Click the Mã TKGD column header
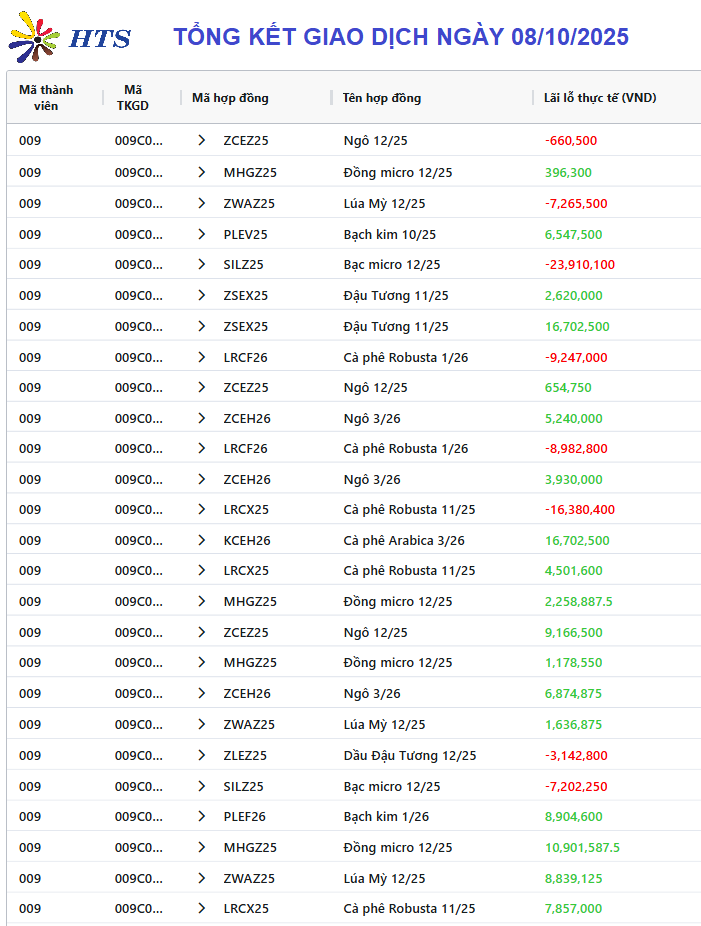Image resolution: width=701 pixels, height=926 pixels. point(132,97)
